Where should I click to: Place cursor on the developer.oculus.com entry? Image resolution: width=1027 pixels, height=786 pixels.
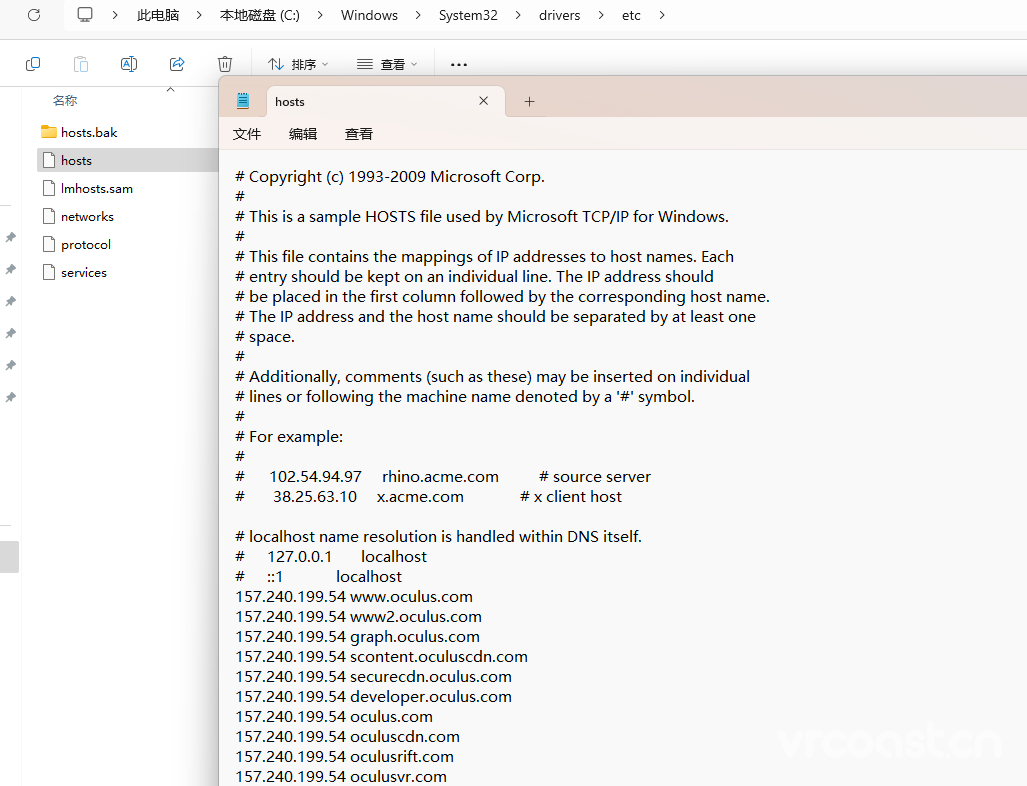coord(373,697)
